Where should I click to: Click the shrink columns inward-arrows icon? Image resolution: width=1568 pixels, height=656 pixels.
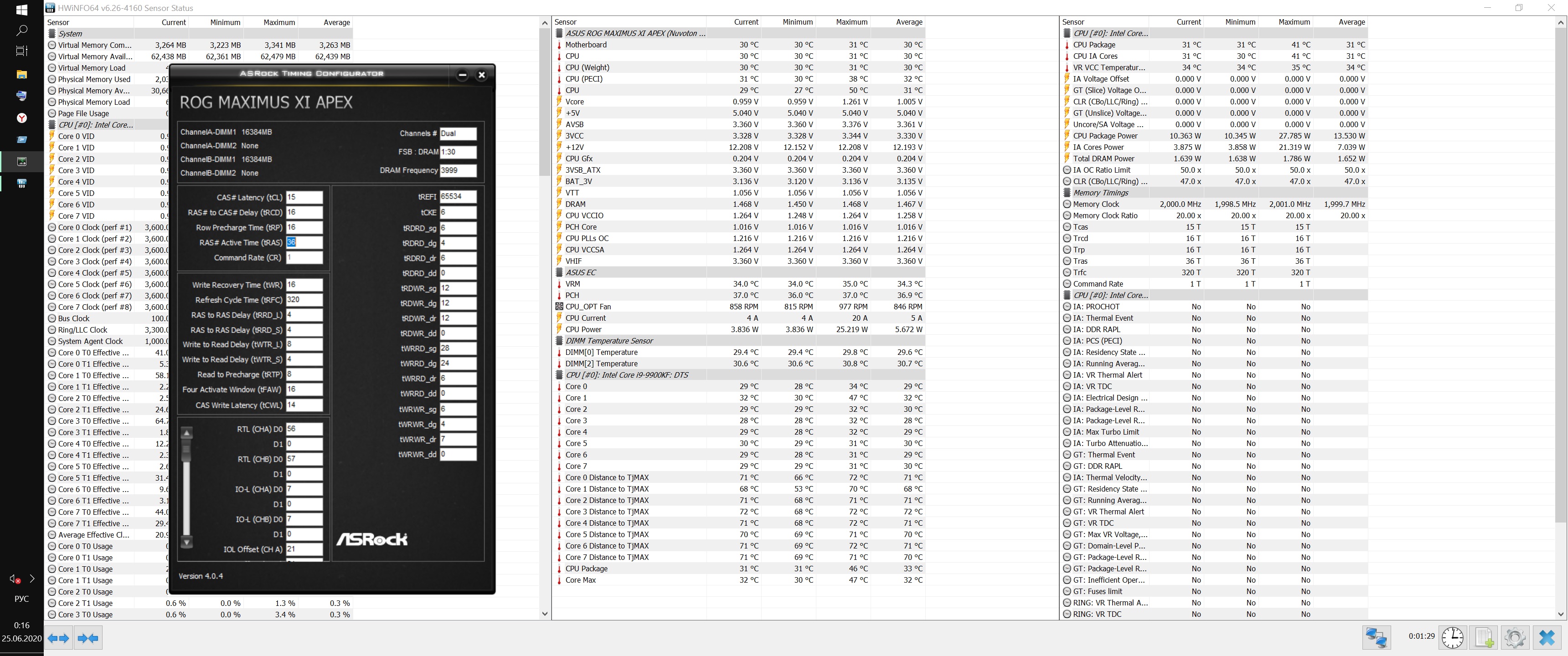coord(88,638)
